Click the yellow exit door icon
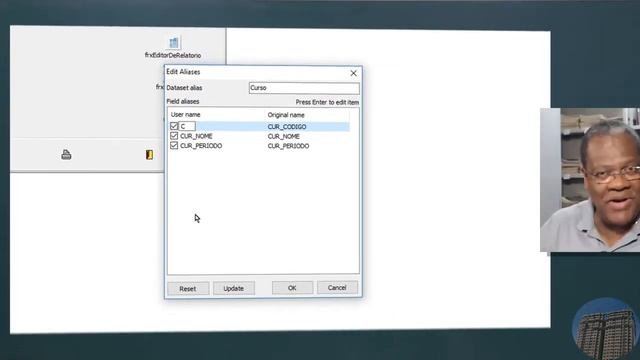The height and width of the screenshot is (360, 640). click(149, 155)
